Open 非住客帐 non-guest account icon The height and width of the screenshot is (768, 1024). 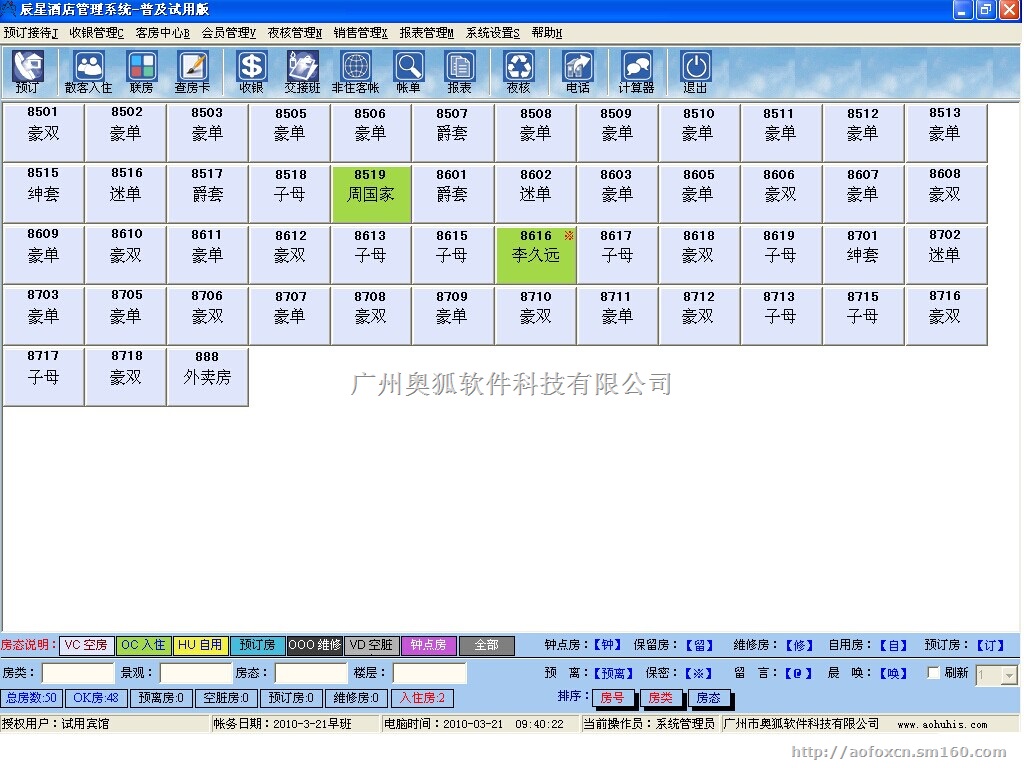[356, 71]
